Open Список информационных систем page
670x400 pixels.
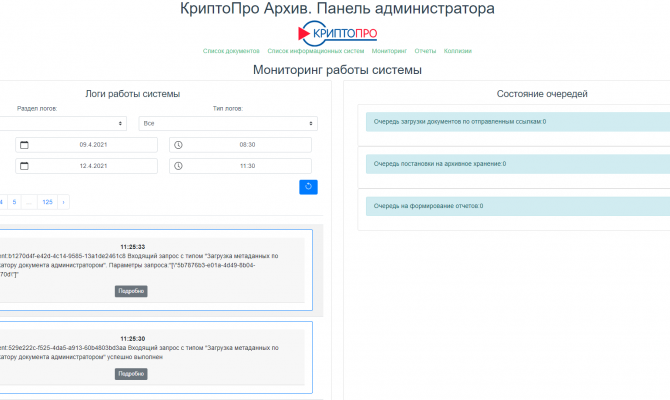(316, 51)
